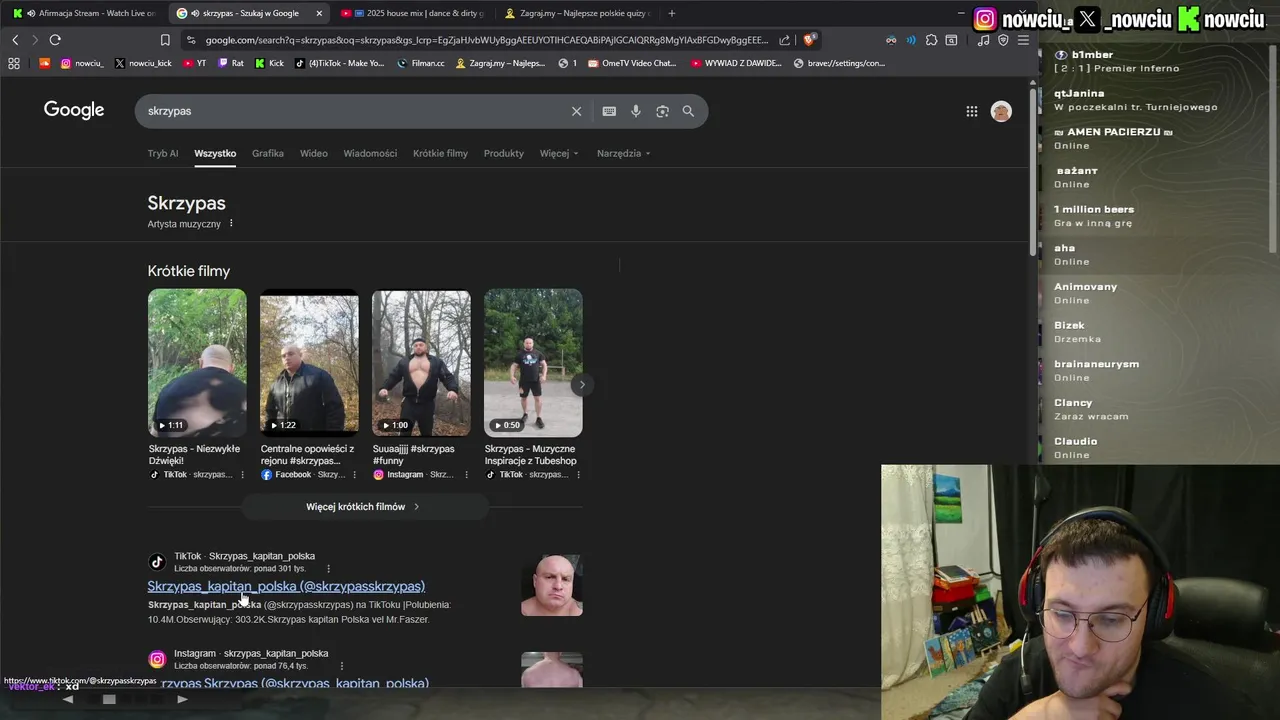Screen dimensions: 1280x720
Task: Select the Krótkie filmy search tab
Action: tap(440, 153)
